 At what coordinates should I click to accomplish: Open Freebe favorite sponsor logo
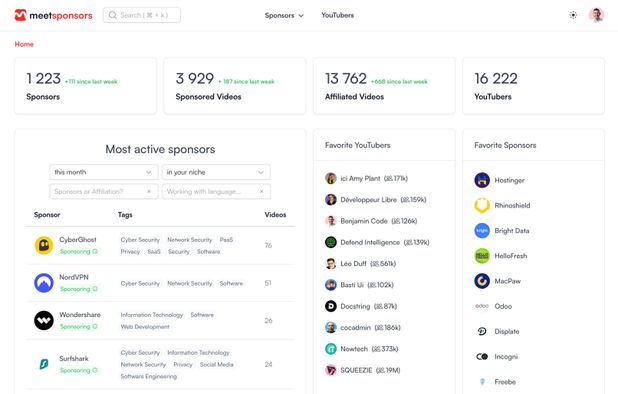point(482,382)
